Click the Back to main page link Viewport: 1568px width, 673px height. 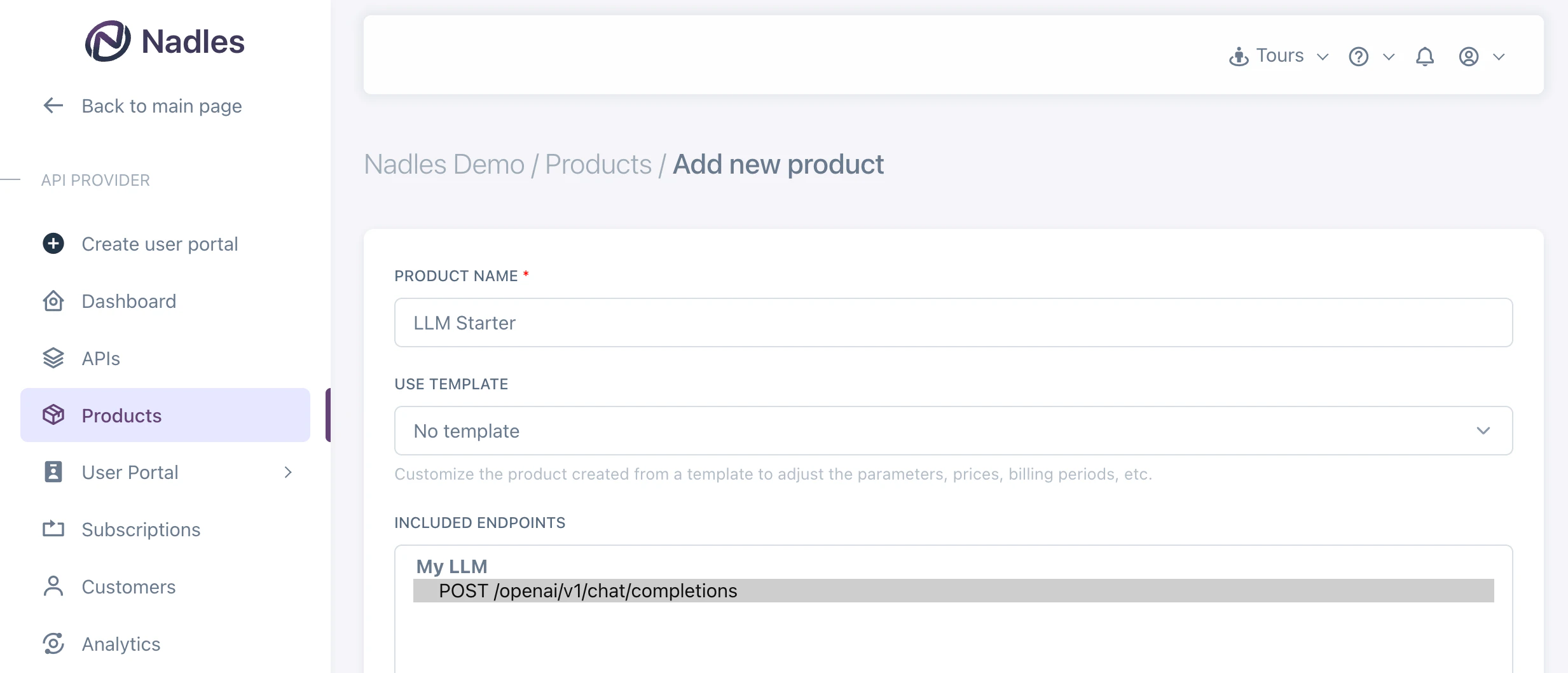(162, 106)
